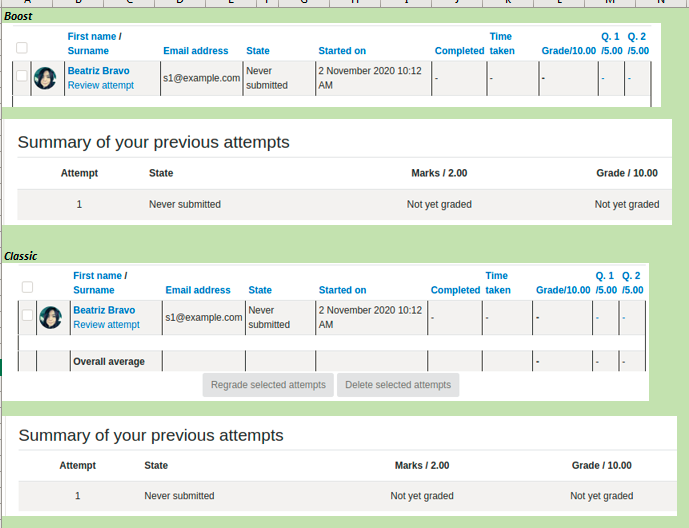
Task: Sort by Completed in the Boost table
Action: coord(460,51)
